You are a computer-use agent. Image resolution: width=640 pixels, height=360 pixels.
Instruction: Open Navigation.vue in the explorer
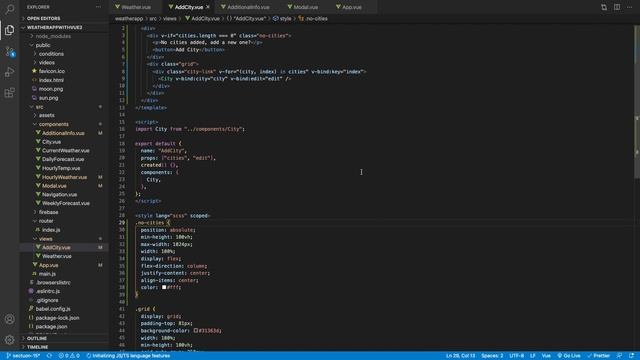click(59, 195)
